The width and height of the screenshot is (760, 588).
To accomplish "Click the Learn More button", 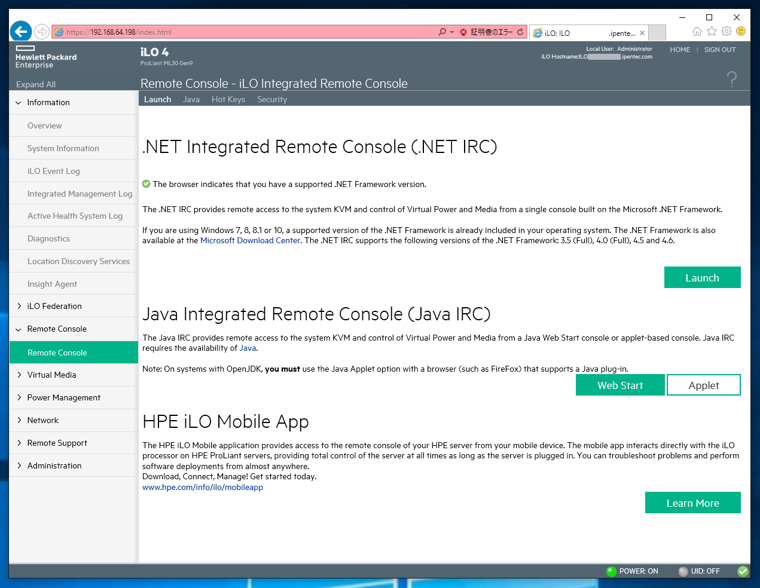I will (x=693, y=503).
